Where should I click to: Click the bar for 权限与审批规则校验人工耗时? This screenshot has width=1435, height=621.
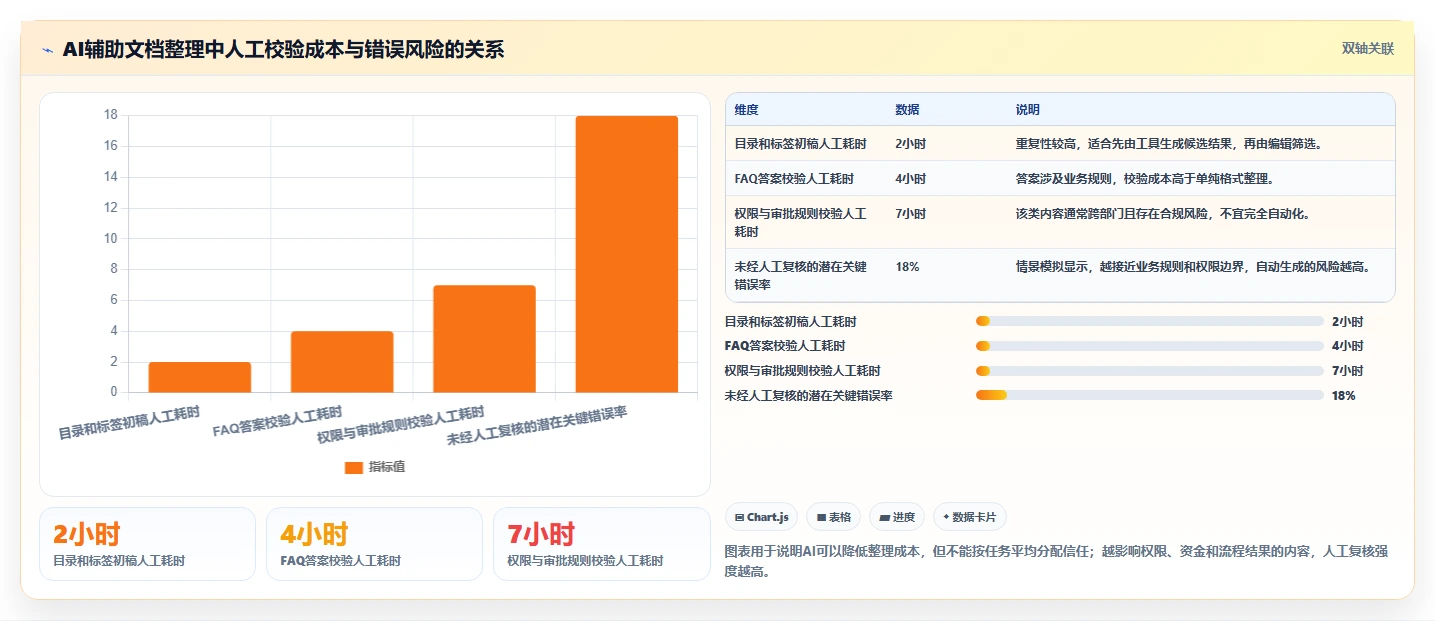pos(484,339)
